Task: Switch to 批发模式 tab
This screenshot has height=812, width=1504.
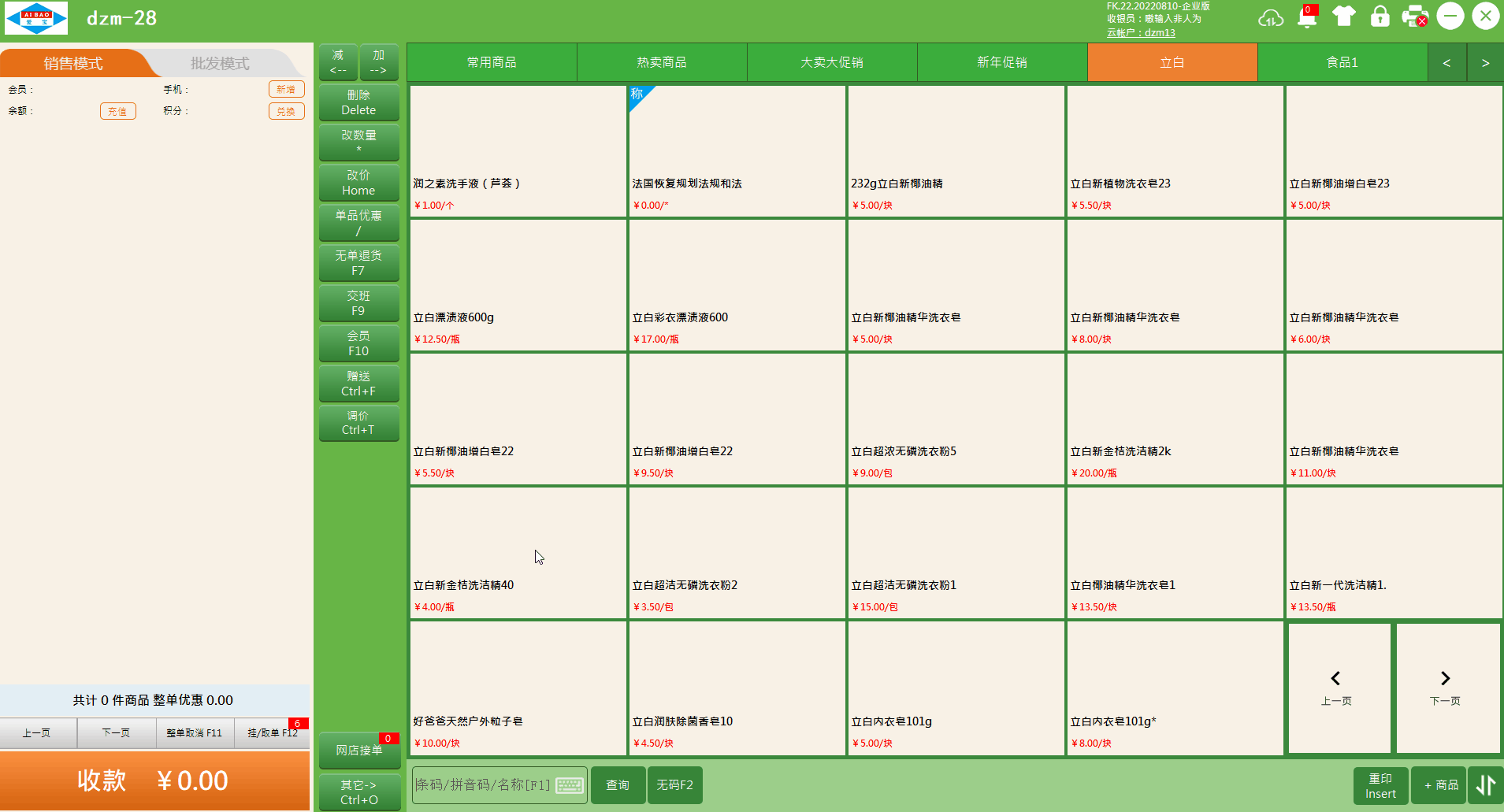Action: click(x=220, y=63)
